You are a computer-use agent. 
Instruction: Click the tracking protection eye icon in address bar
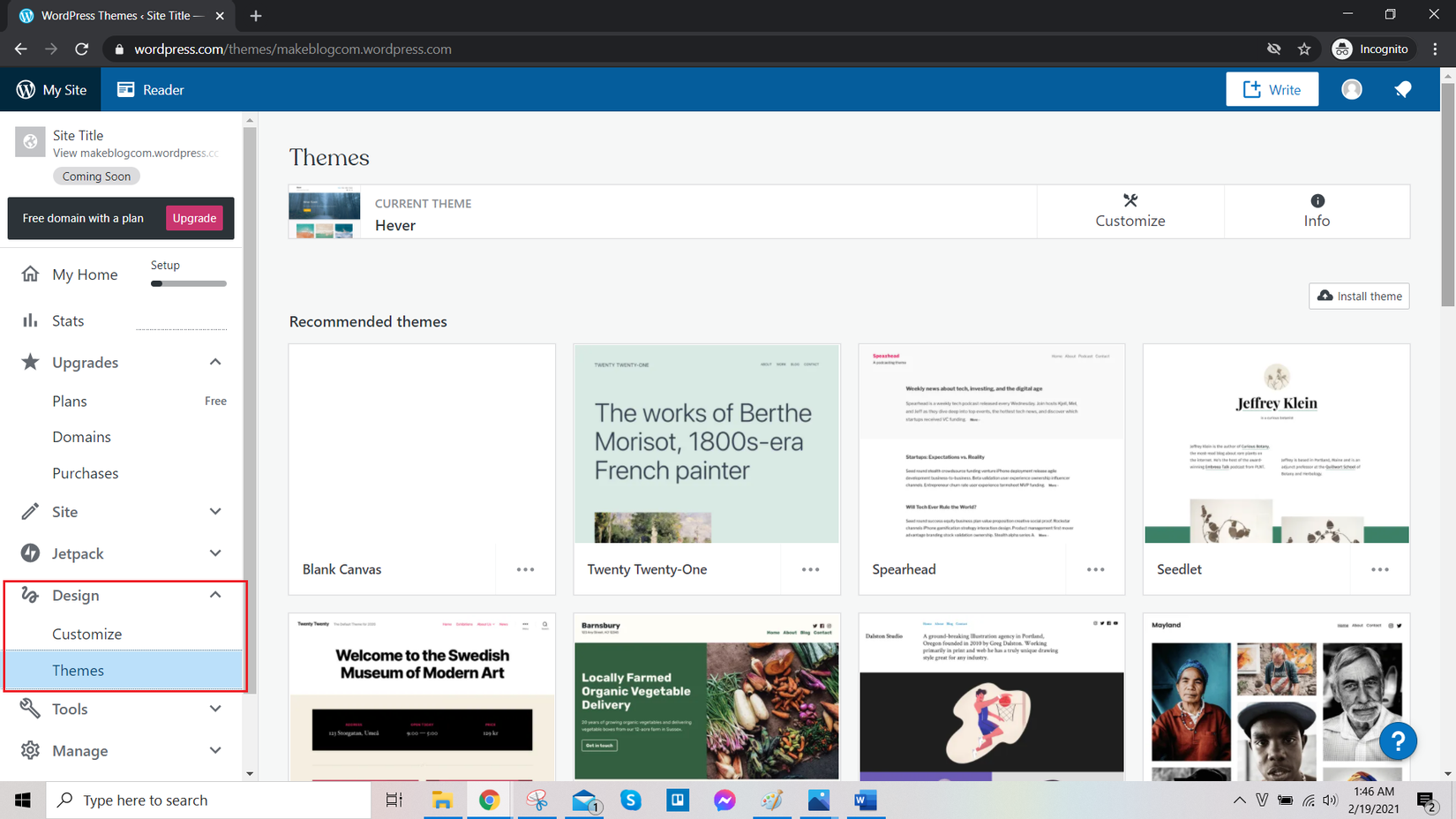tap(1273, 49)
